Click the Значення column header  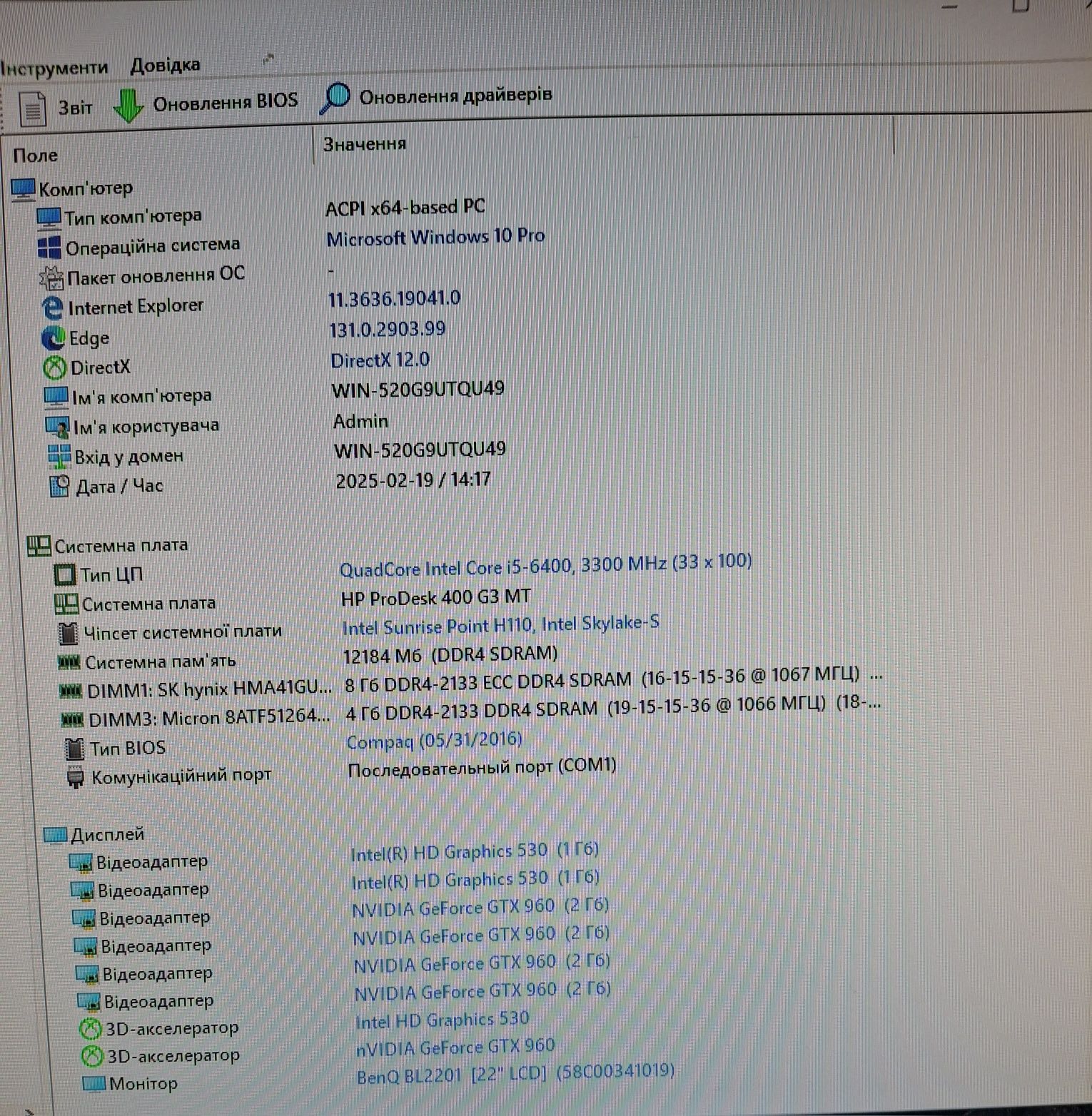coord(365,144)
